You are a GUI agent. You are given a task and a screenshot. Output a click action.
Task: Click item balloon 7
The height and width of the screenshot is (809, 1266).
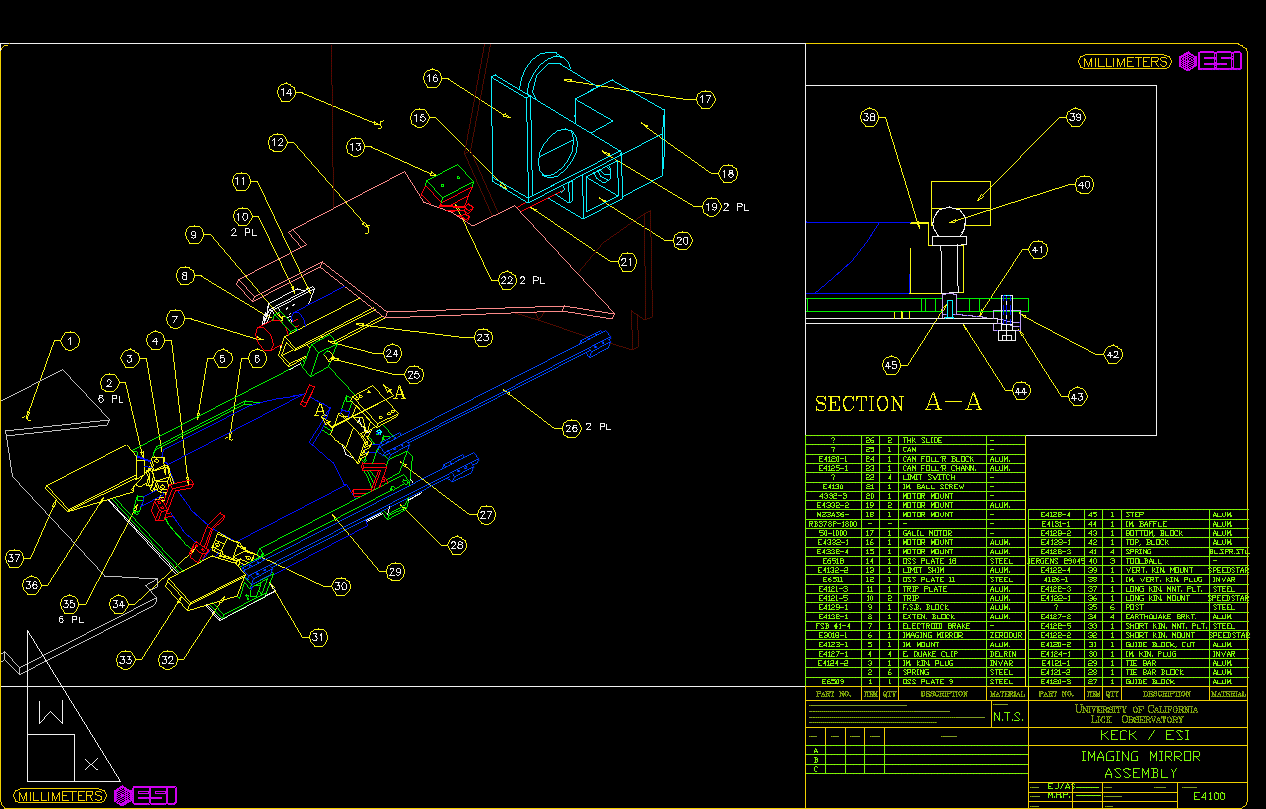[x=176, y=320]
